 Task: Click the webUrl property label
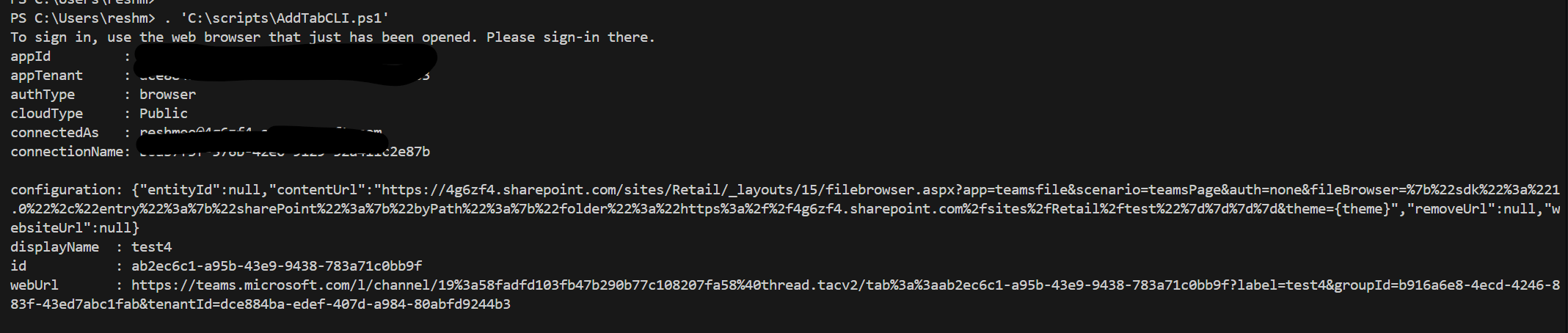tap(34, 285)
